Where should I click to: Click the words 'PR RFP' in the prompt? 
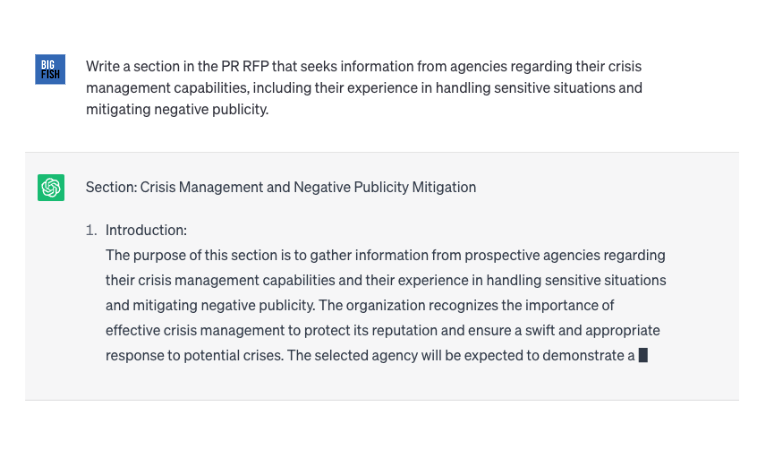click(245, 66)
